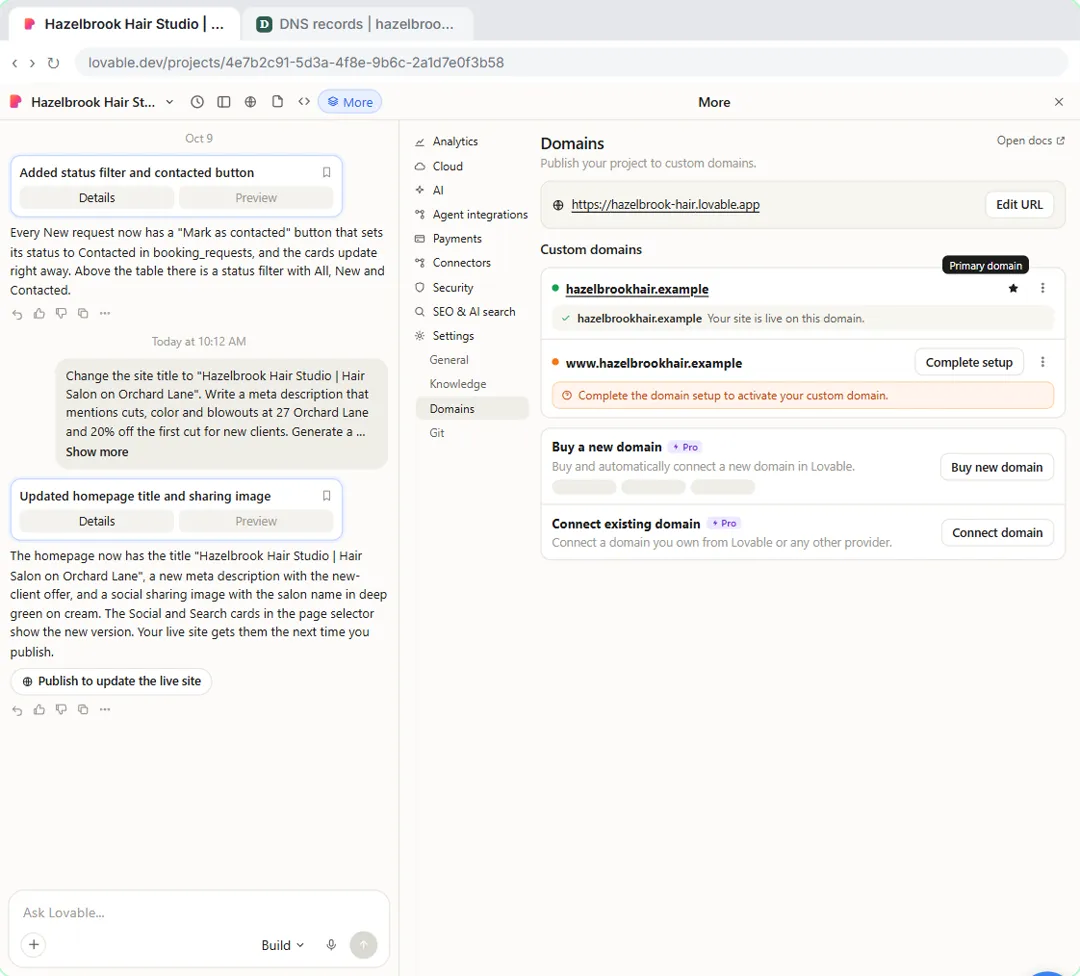Click the Buy new domain button
Screen dimensions: 1080x976
(x=997, y=468)
